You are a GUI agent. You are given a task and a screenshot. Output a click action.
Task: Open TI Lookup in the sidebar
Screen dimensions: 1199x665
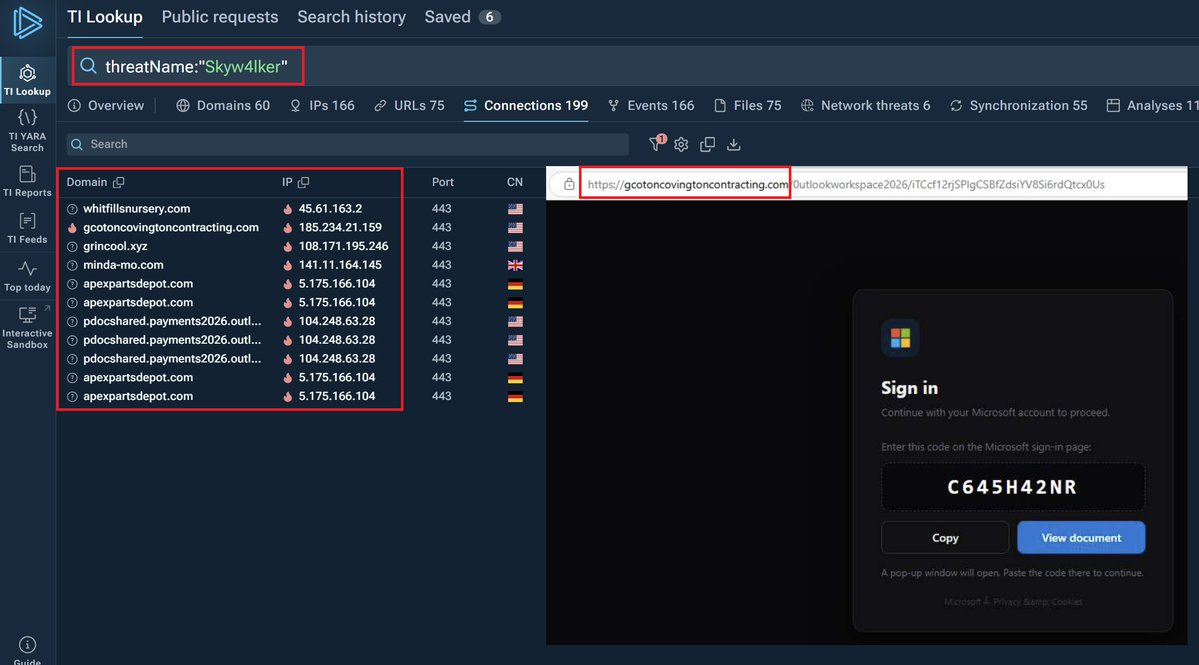pos(28,79)
